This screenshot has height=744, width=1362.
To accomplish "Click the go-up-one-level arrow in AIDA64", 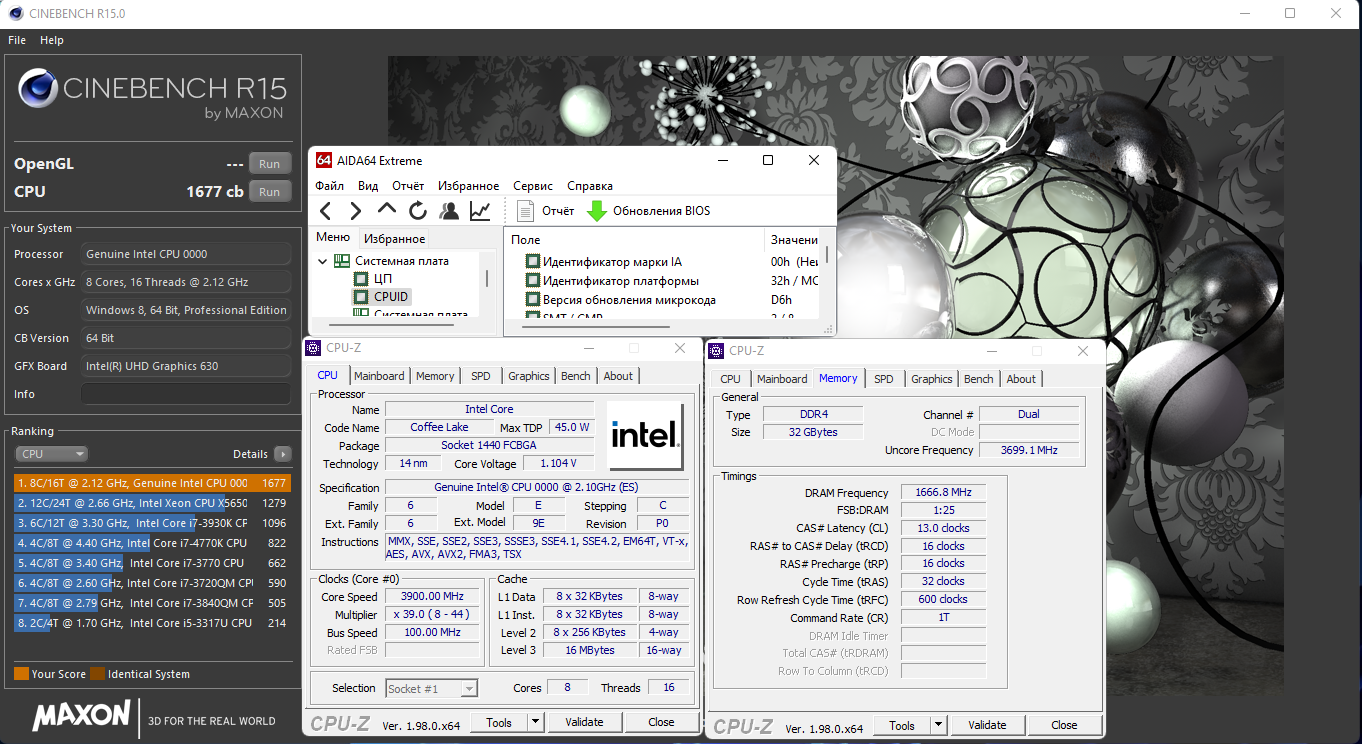I will pos(387,210).
